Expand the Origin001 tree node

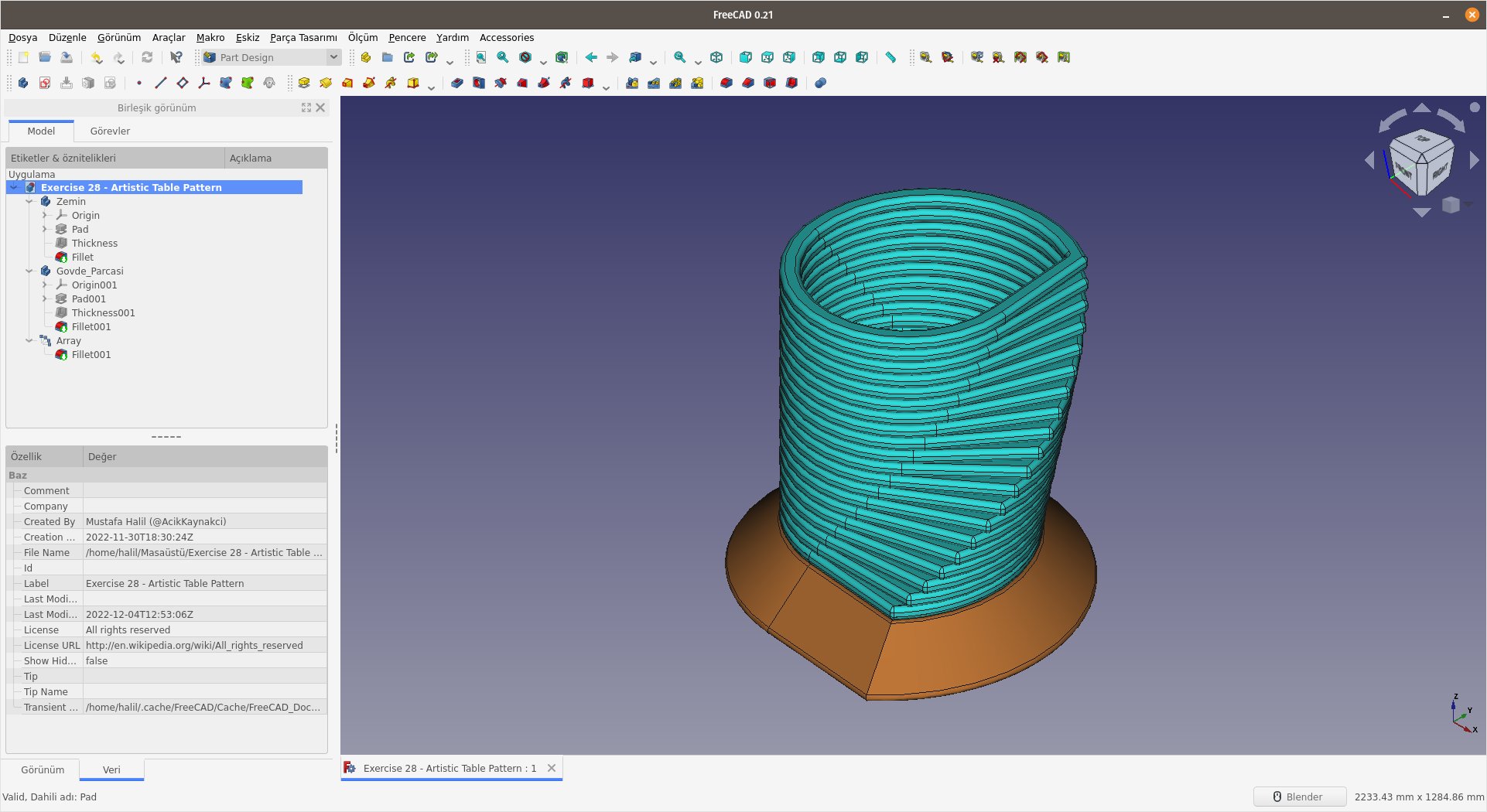pyautogui.click(x=45, y=285)
